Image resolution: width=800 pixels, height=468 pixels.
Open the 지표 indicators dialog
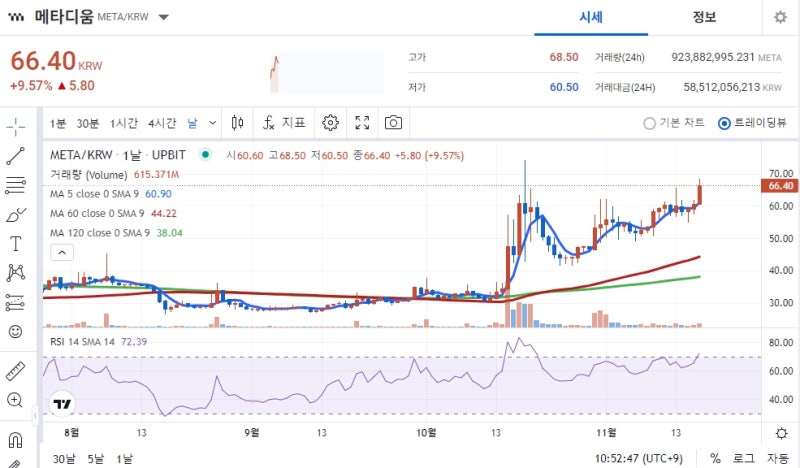click(284, 123)
